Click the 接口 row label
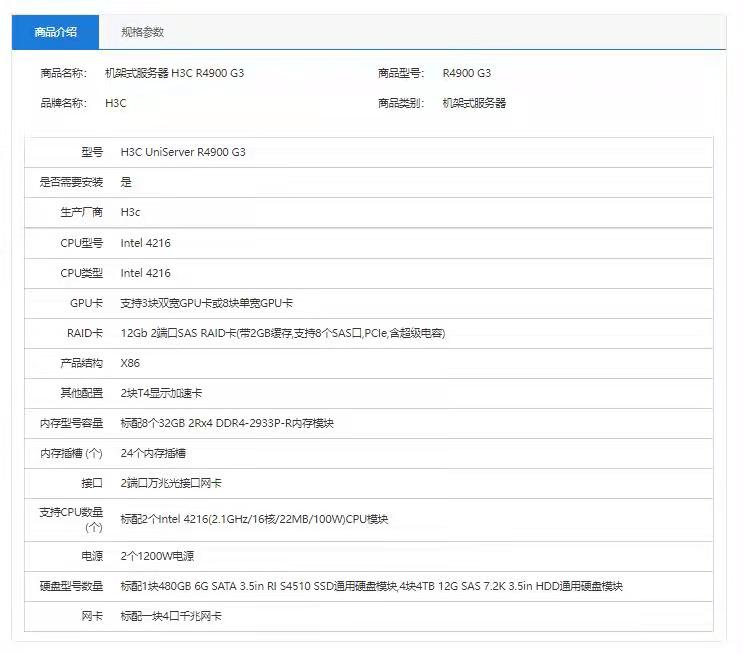Screen dimensions: 743x654 point(92,483)
